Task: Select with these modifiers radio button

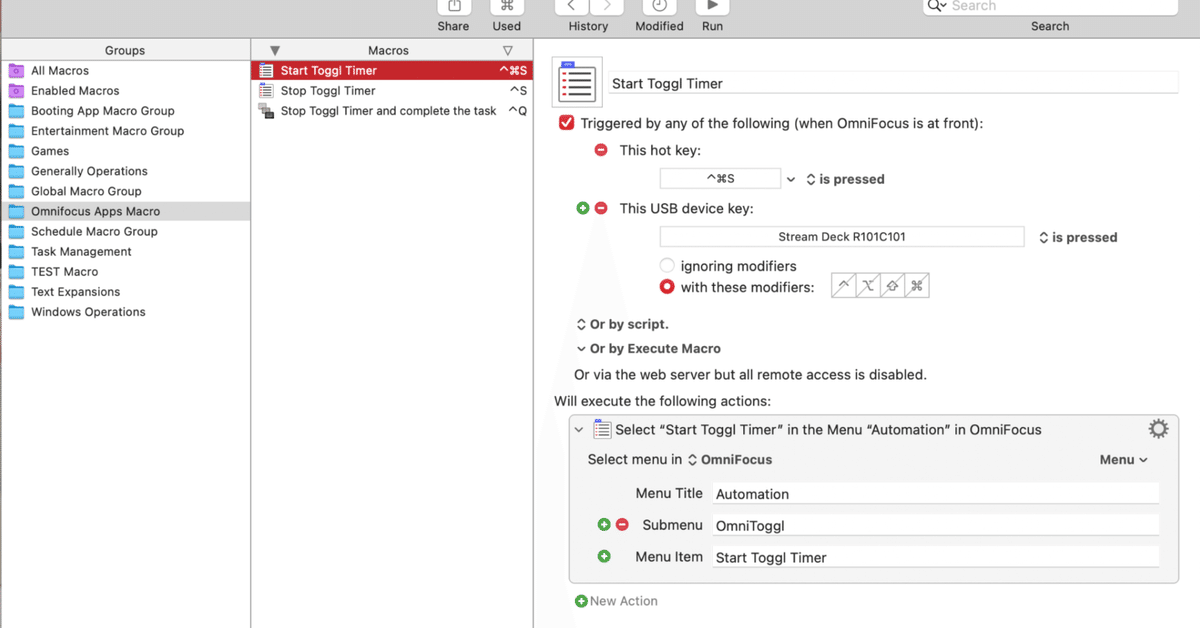Action: tap(667, 287)
